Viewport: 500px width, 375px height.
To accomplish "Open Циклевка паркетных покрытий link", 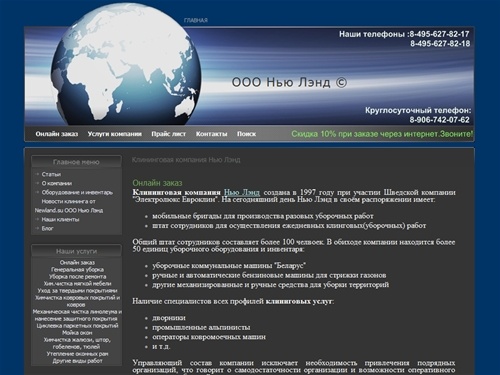I will pos(77,326).
